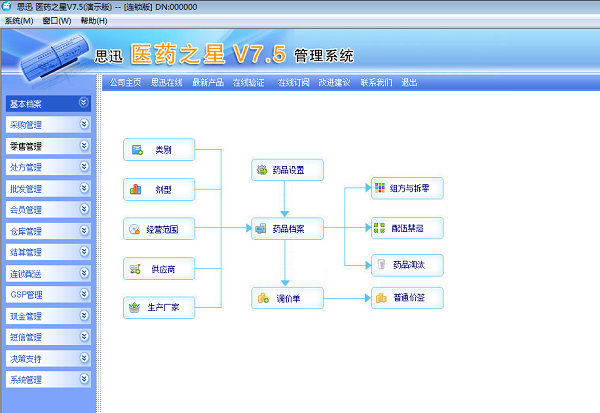
Task: Expand the 零售管理 sidebar section chevron
Action: point(84,145)
